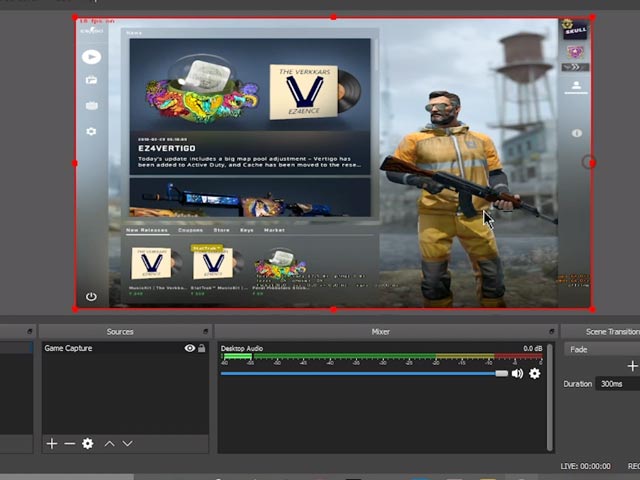Click the News header label
640x480 pixels.
[x=134, y=33]
